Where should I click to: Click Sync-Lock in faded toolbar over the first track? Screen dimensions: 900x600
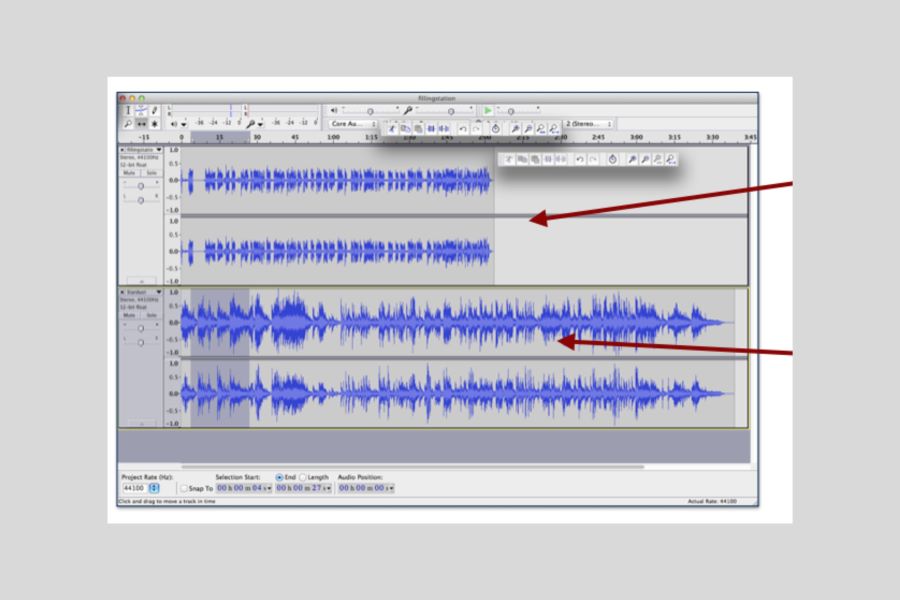pos(612,159)
